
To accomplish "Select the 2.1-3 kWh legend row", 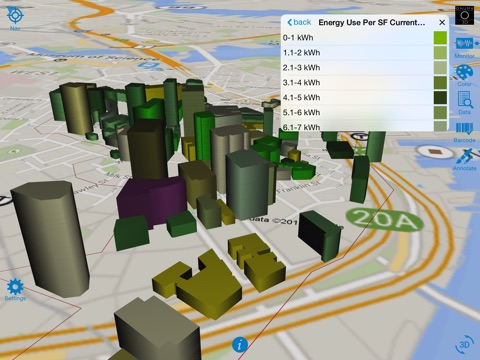I will 365,68.
